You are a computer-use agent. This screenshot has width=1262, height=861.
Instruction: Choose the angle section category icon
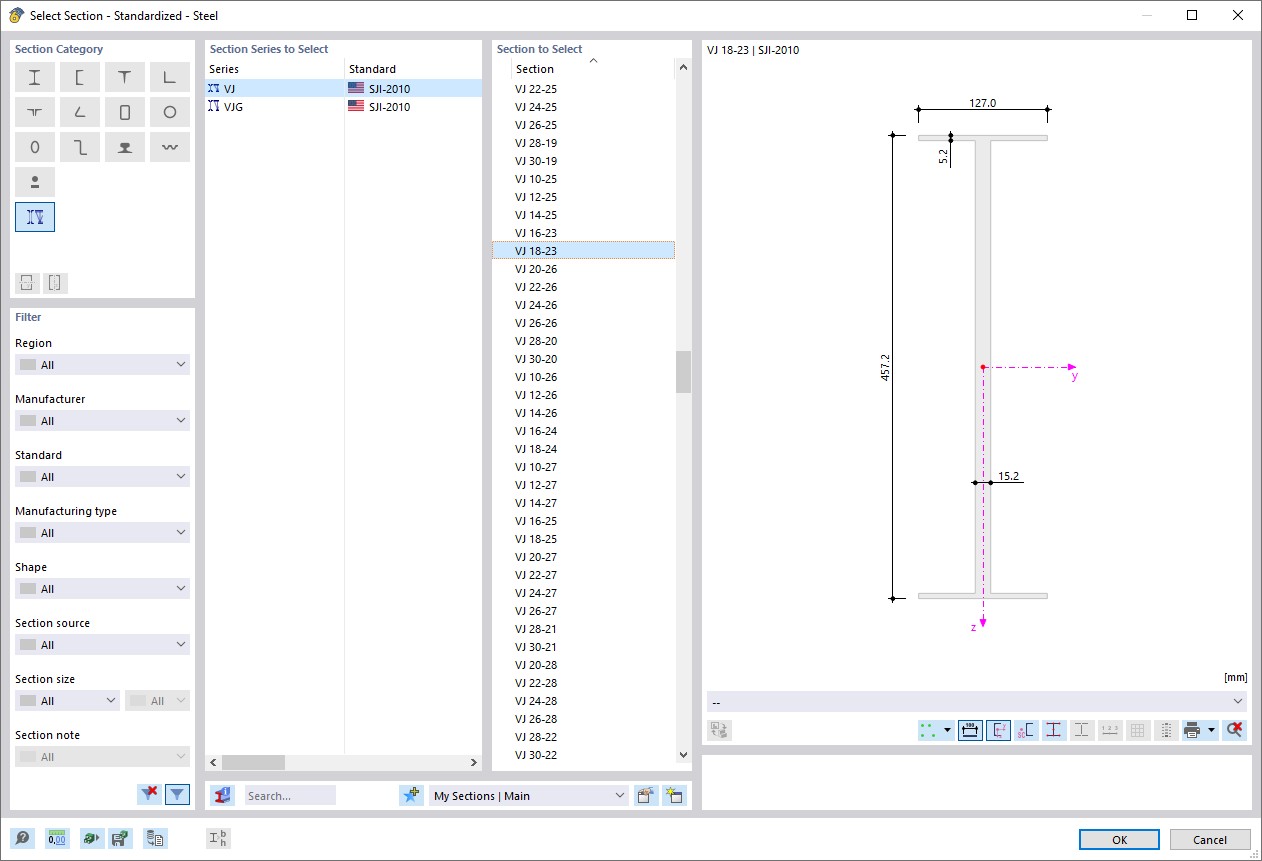[79, 112]
